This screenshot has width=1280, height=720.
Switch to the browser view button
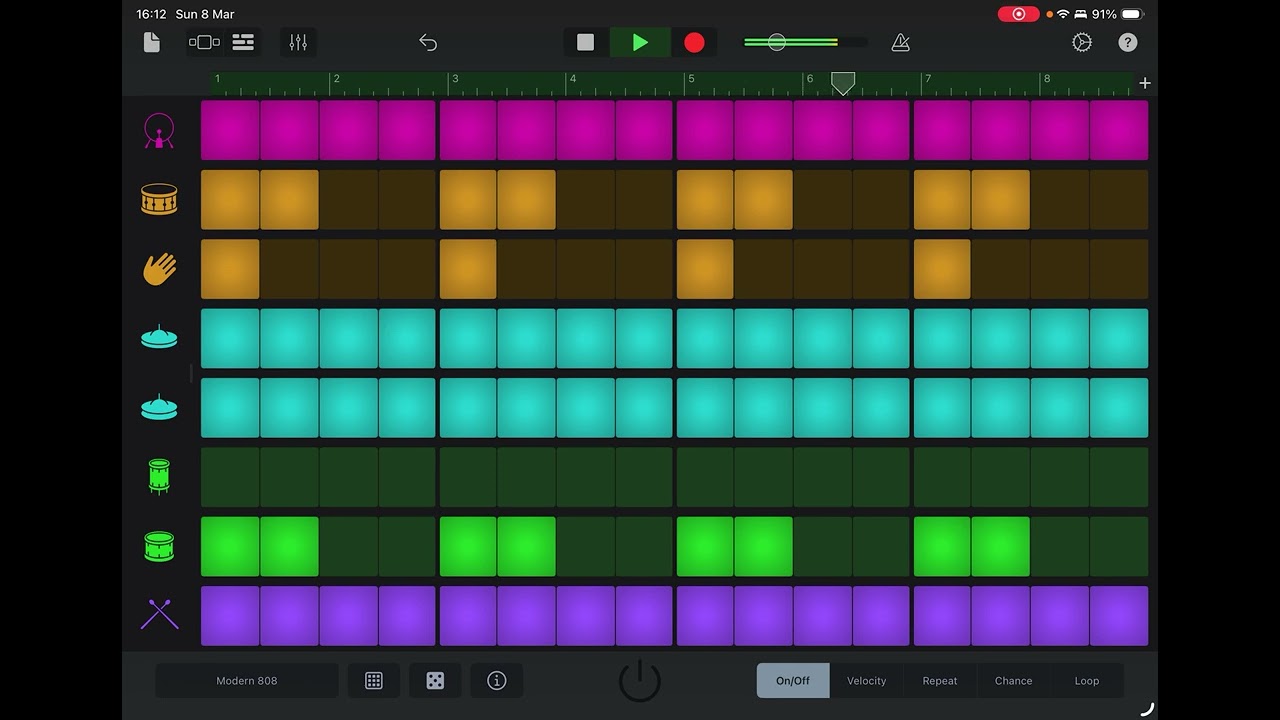[x=204, y=42]
